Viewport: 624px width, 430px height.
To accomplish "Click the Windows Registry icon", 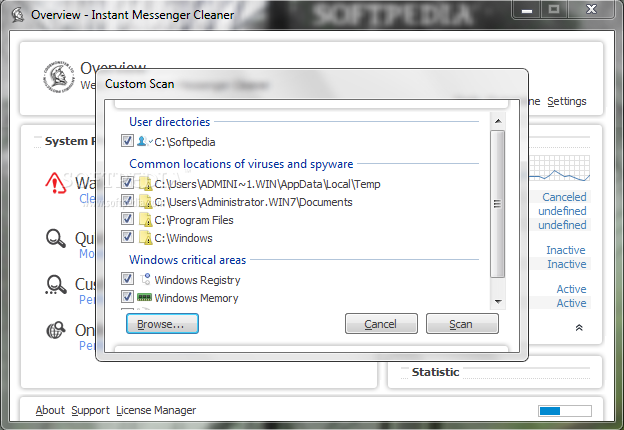I will pyautogui.click(x=145, y=279).
